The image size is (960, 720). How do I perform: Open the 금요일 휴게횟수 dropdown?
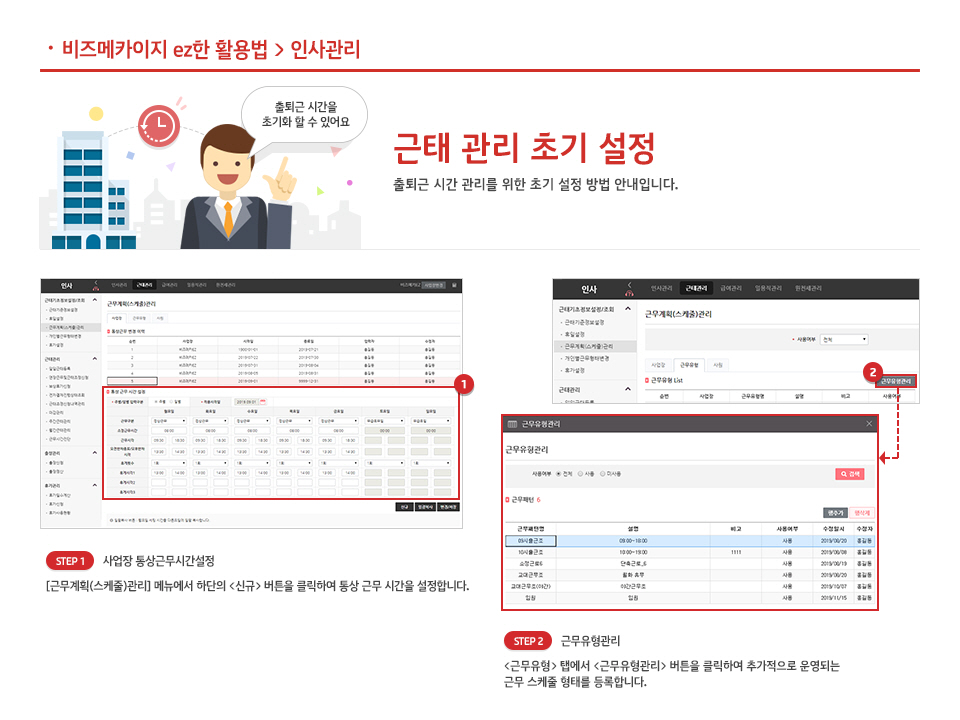(x=337, y=463)
